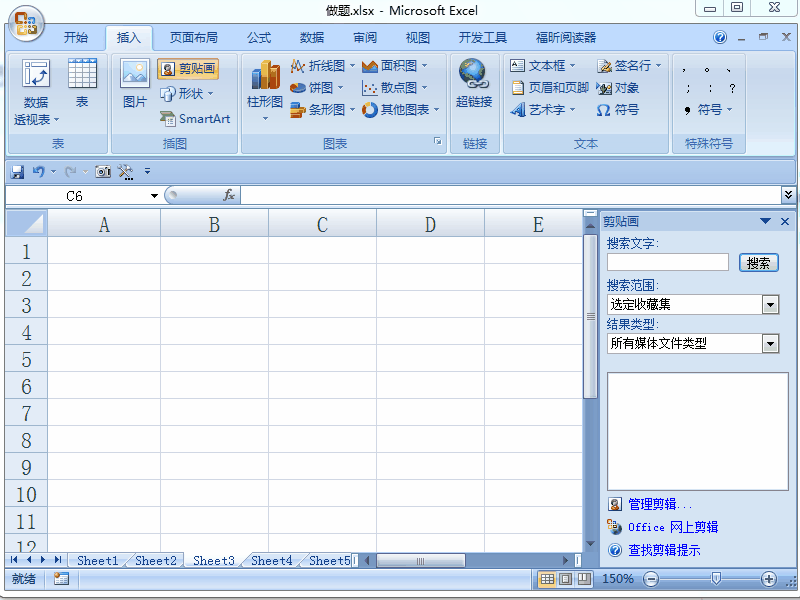Image resolution: width=800 pixels, height=600 pixels.
Task: Open the special symbols (符号) dropdown
Action: click(x=708, y=110)
